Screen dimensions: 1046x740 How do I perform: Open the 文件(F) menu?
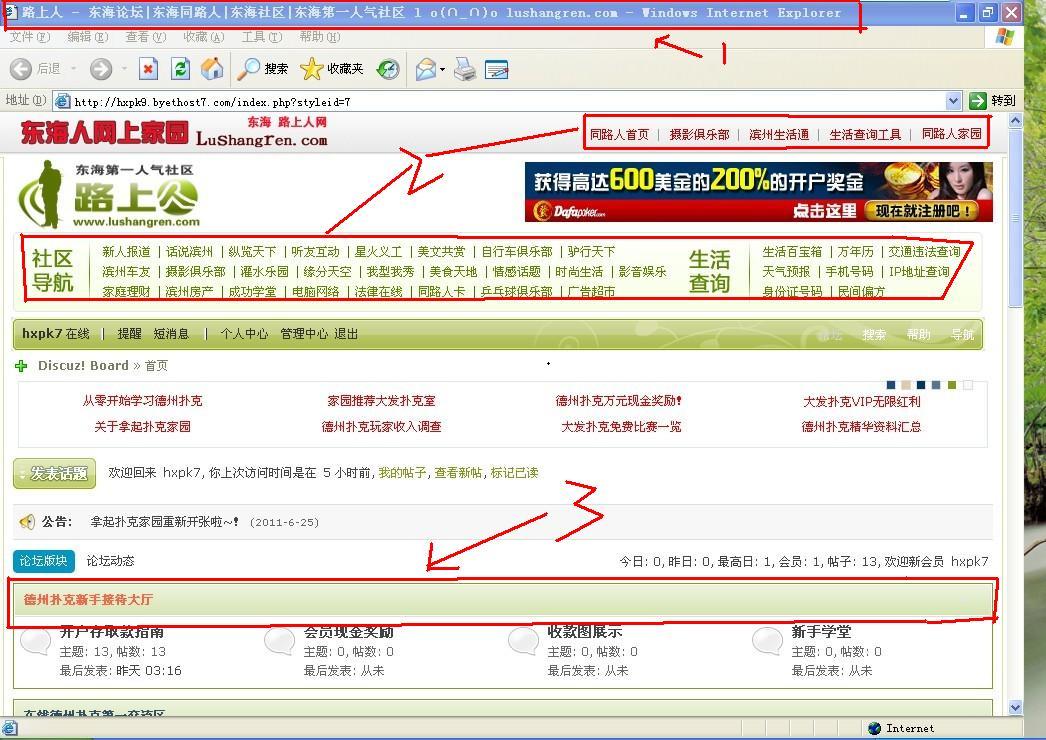29,37
